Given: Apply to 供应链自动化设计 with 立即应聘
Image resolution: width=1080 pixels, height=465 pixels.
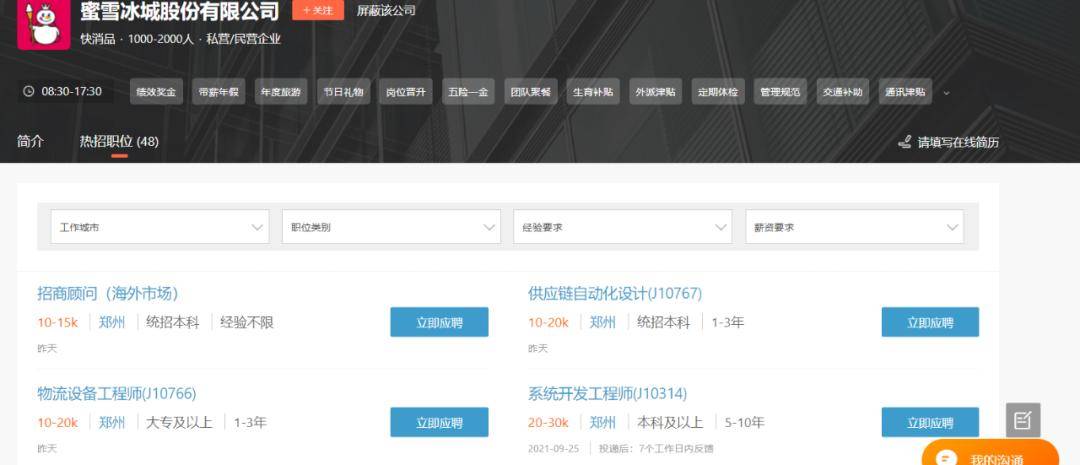Looking at the screenshot, I should coord(930,322).
